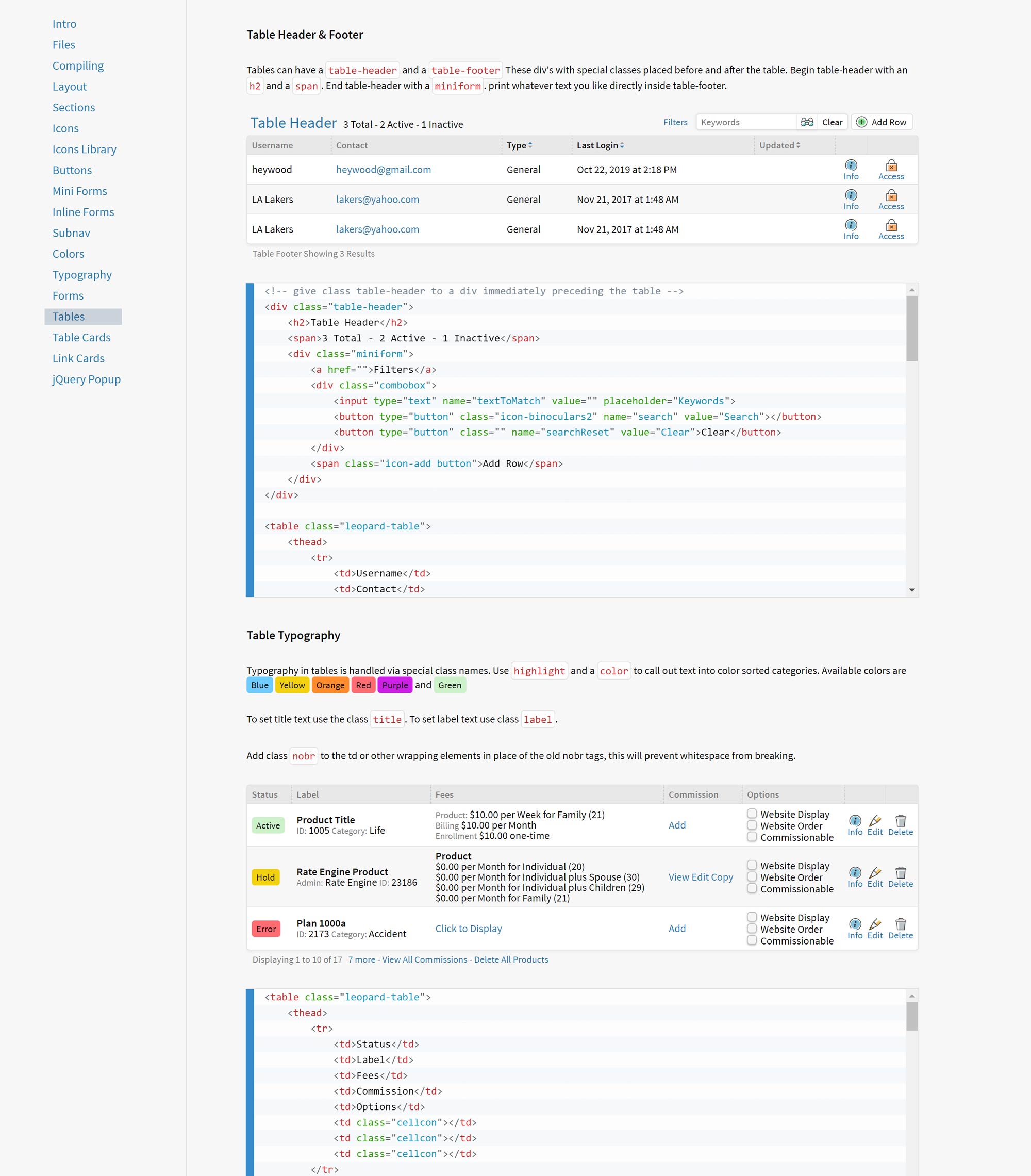1031x1176 pixels.
Task: Click Access lock icon for heywood
Action: coord(891,165)
